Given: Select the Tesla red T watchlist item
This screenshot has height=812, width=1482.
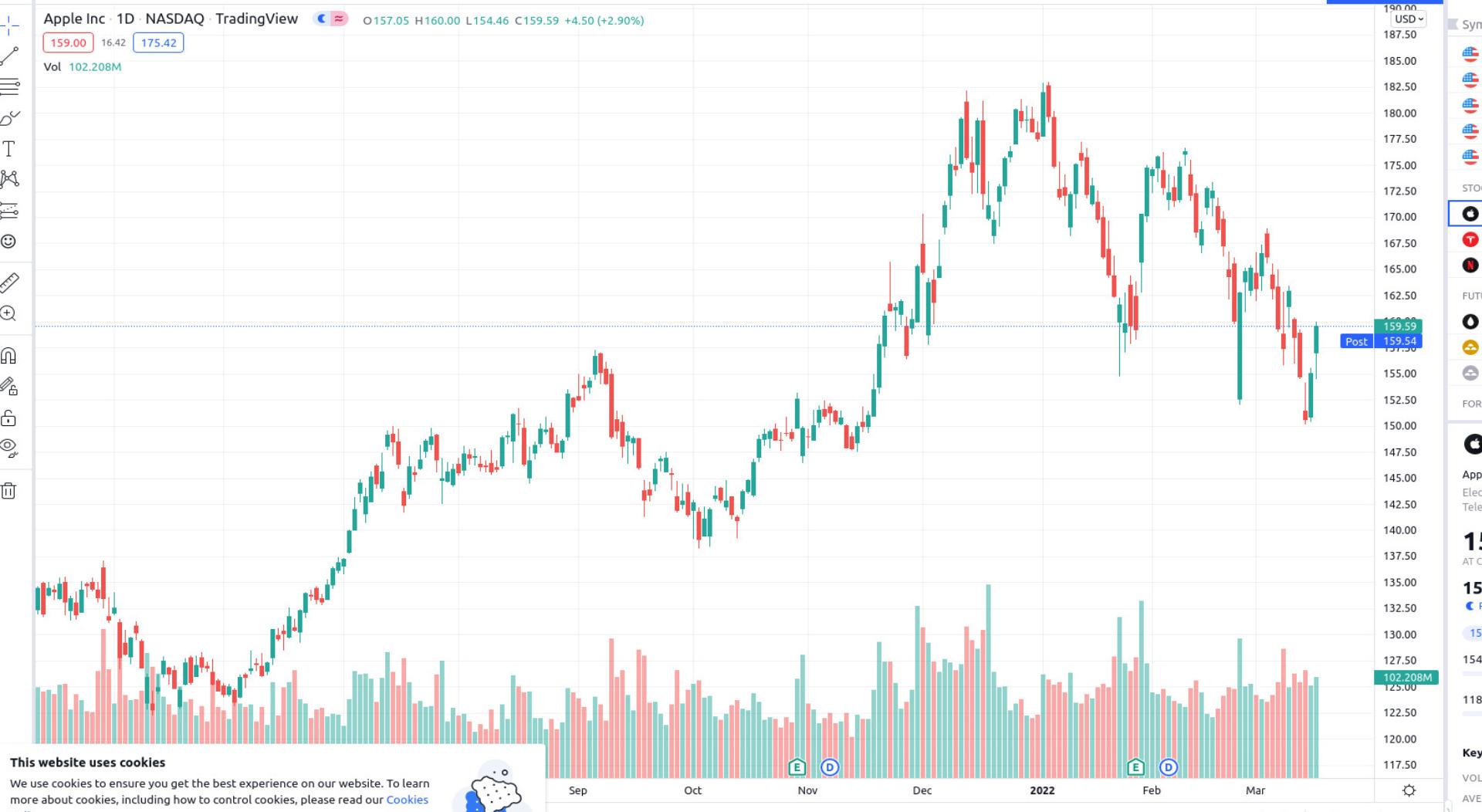Looking at the screenshot, I should [1470, 240].
